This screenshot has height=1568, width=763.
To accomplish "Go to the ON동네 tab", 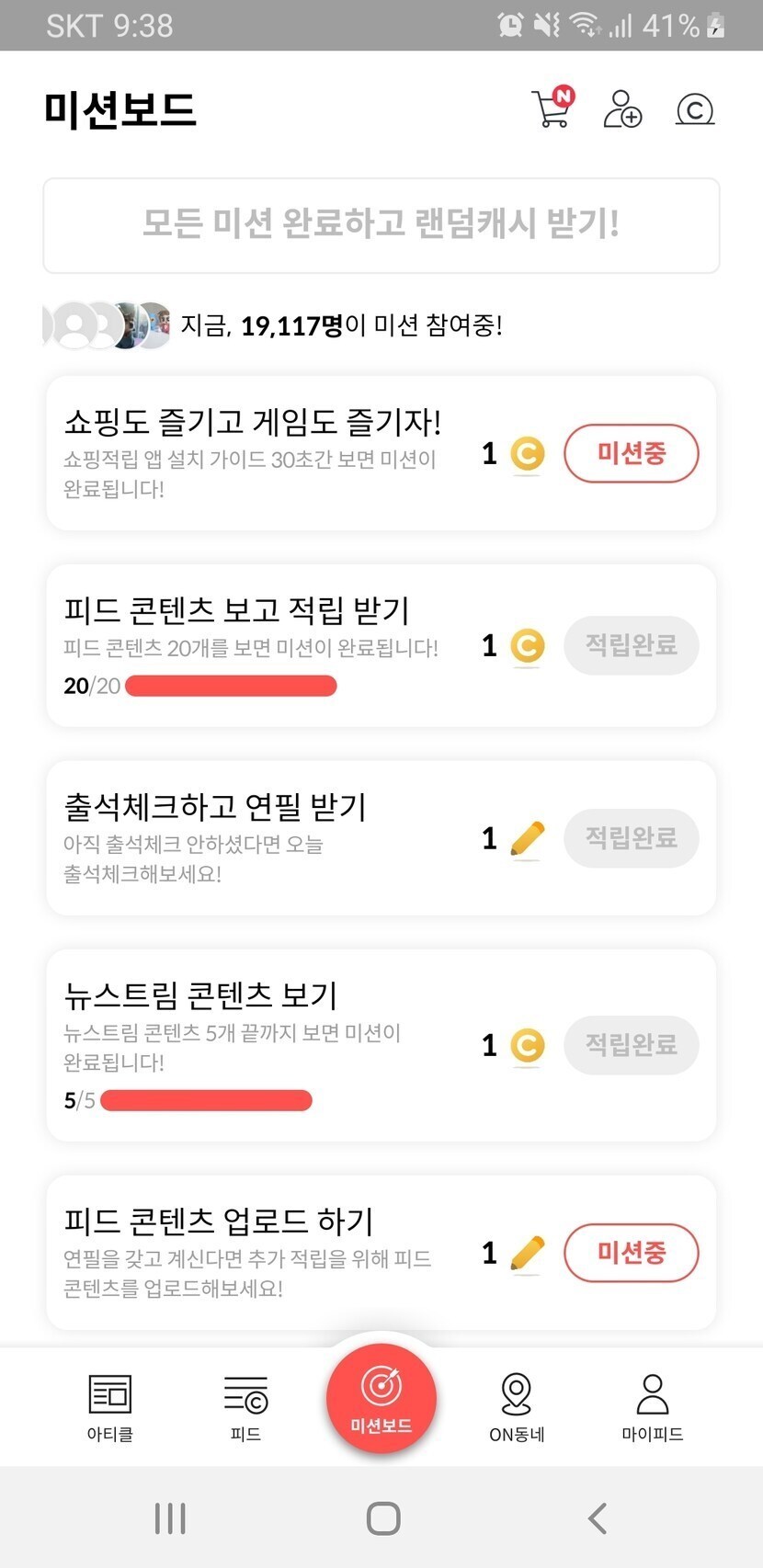I will pos(517,1407).
